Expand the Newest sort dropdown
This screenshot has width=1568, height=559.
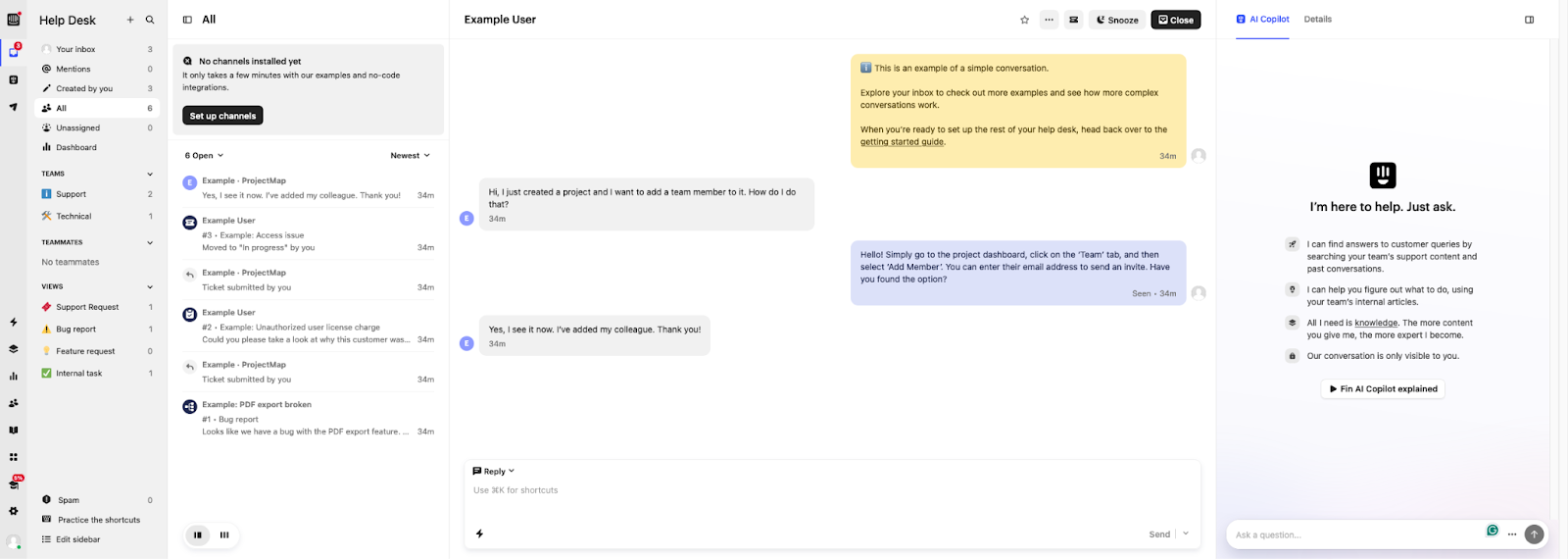point(410,155)
